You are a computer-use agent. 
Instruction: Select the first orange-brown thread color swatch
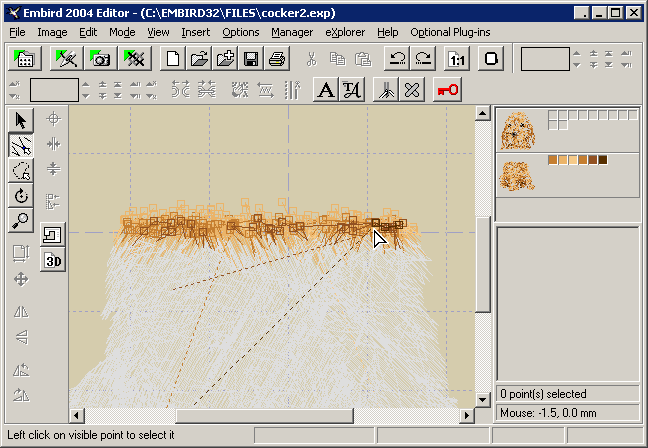click(553, 160)
